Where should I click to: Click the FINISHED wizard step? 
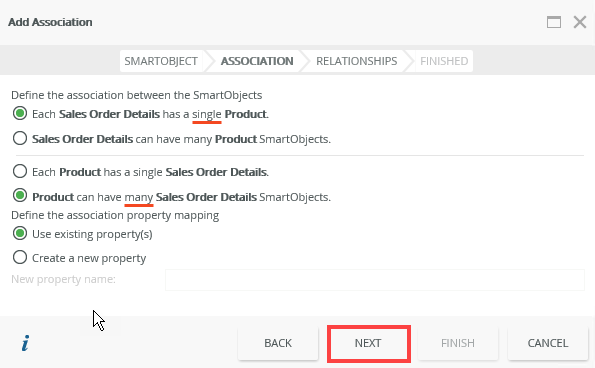coord(444,61)
